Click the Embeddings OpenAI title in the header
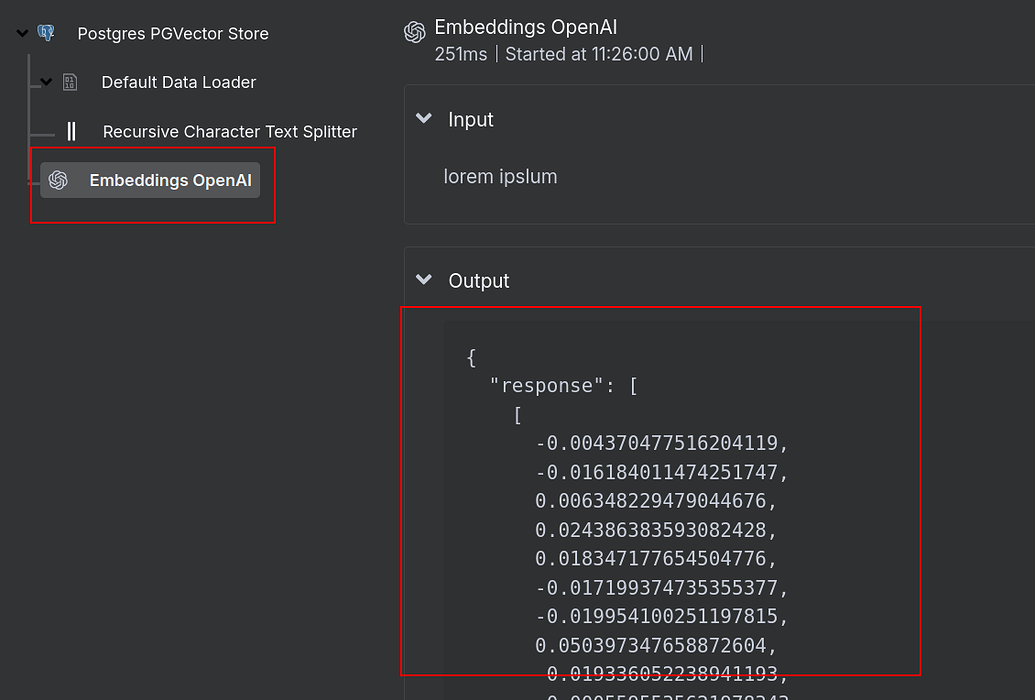Screen dimensions: 1035x700 [x=526, y=27]
